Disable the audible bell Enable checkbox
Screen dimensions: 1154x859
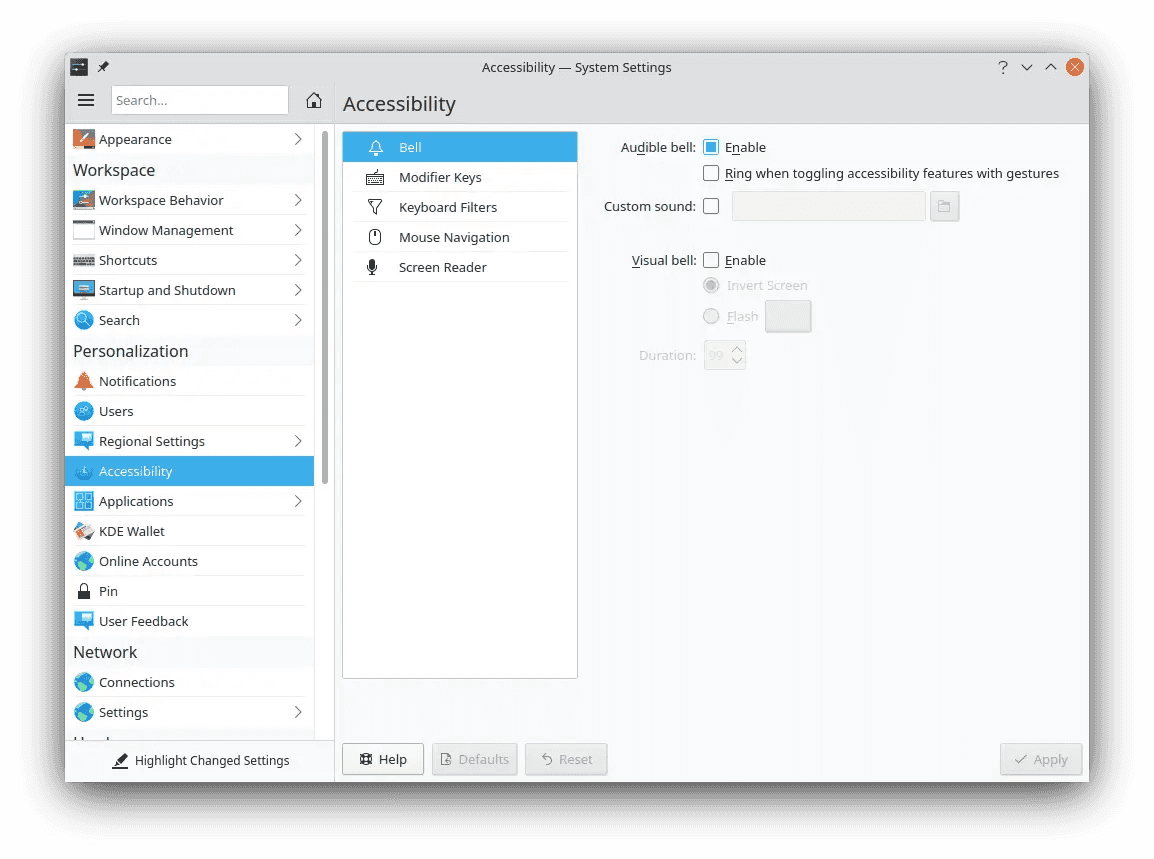[x=710, y=147]
